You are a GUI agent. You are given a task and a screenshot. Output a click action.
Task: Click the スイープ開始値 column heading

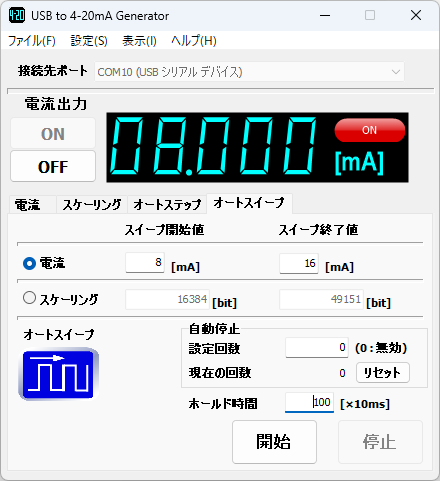click(164, 230)
